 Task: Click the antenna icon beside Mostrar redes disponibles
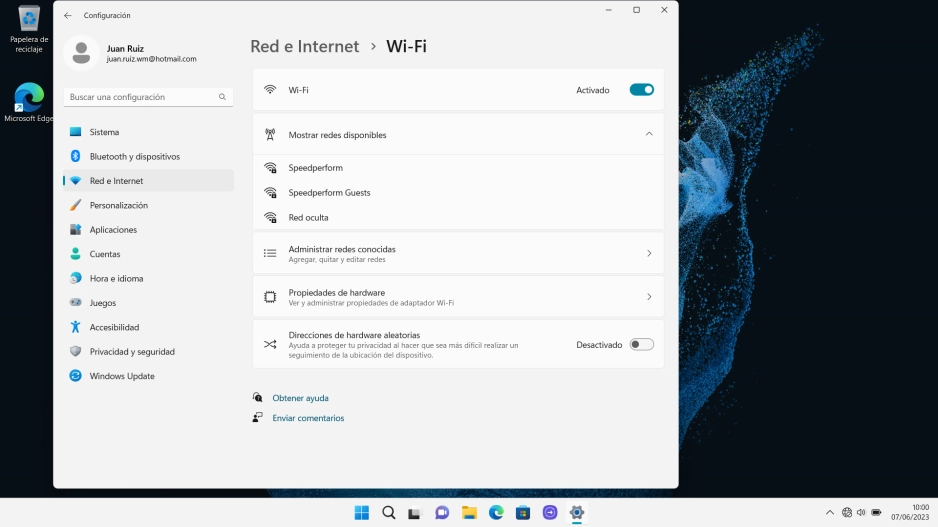tap(270, 135)
